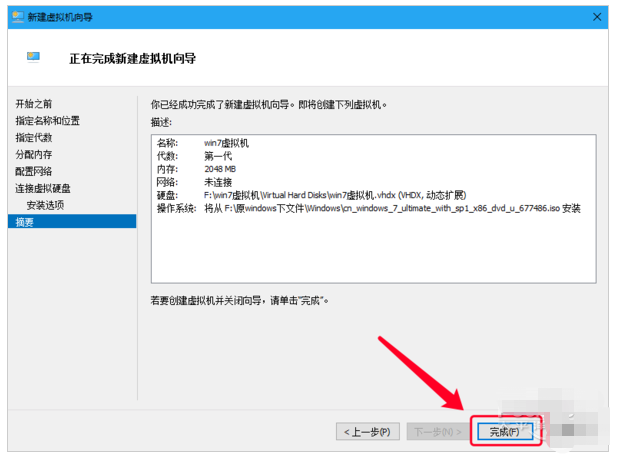Click the window title 新建虚拟机向导
Image resolution: width=618 pixels, height=459 pixels.
click(60, 17)
